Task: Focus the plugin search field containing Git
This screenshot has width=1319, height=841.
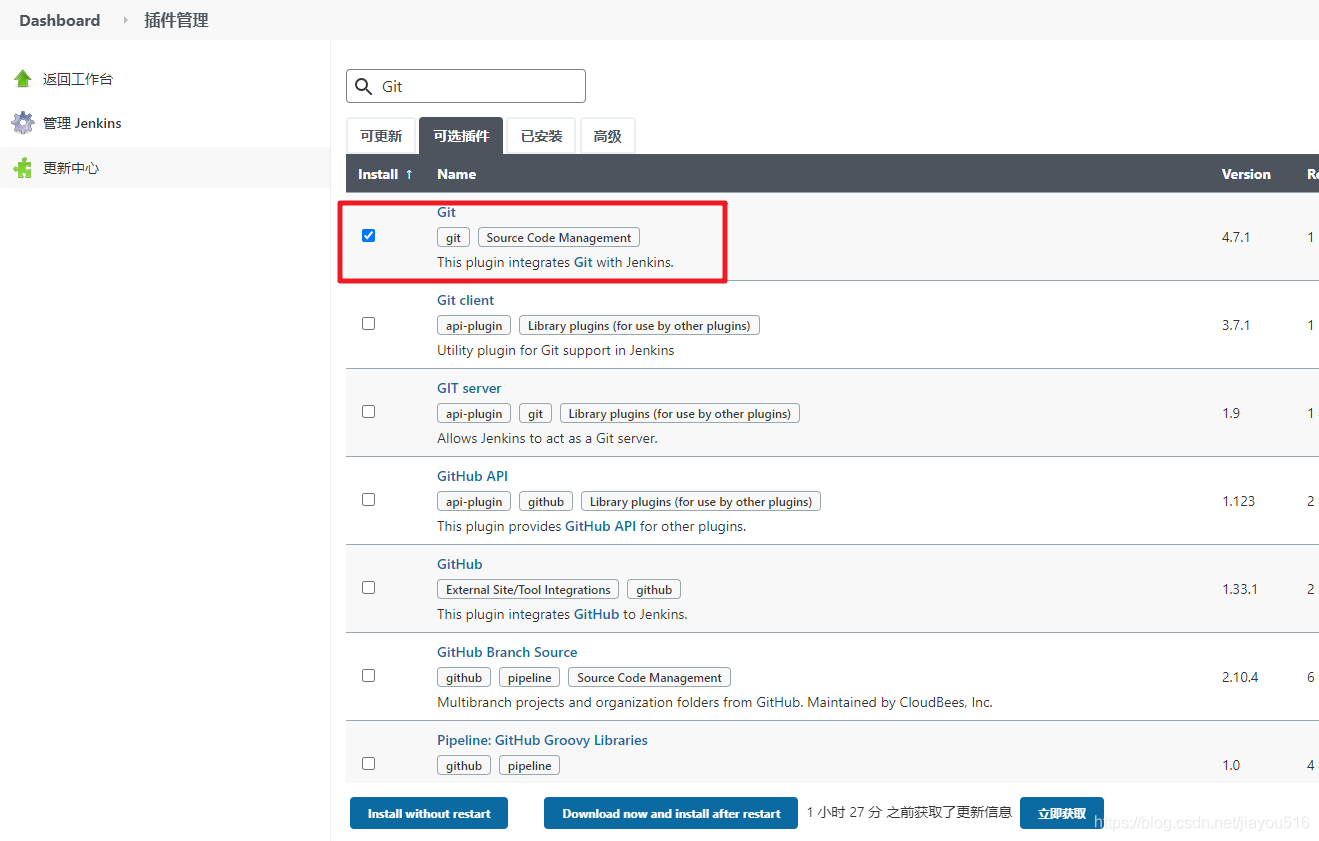Action: 466,86
